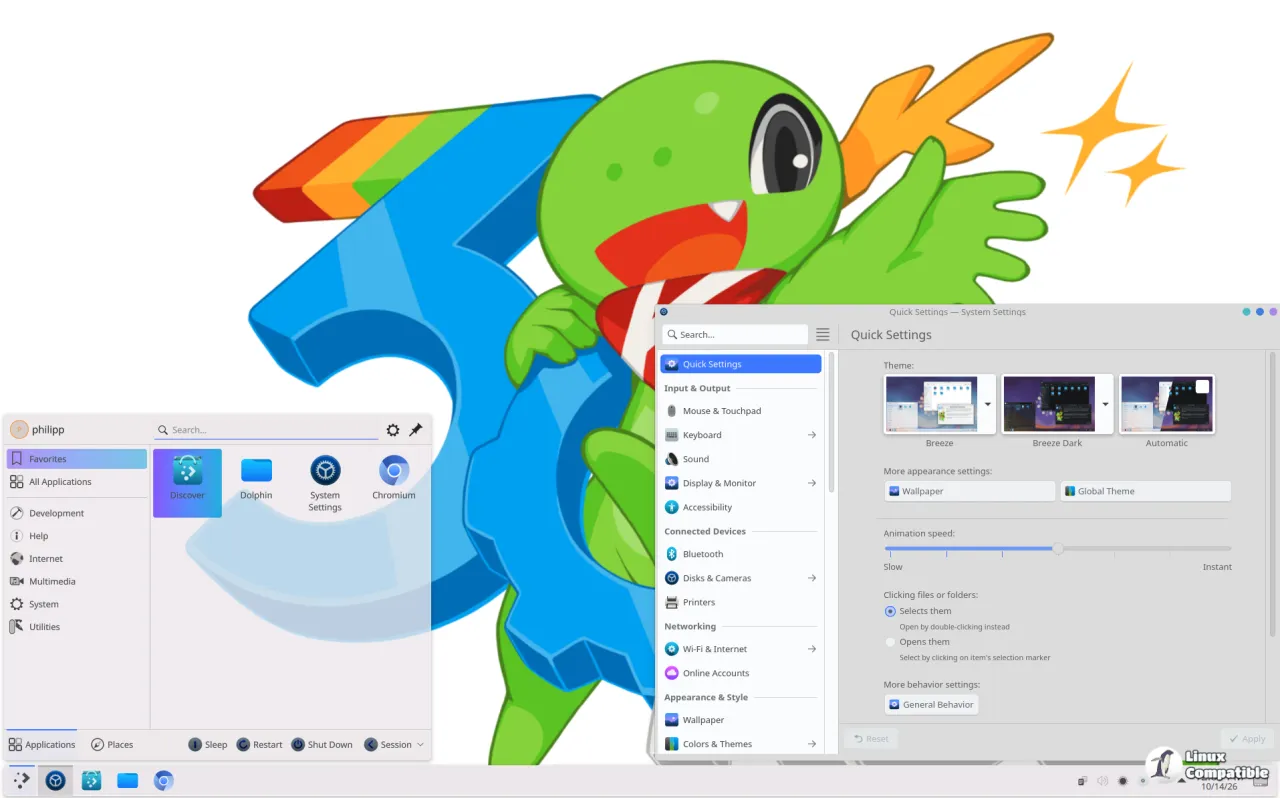Expand Display & Monitor submenu

pyautogui.click(x=811, y=483)
